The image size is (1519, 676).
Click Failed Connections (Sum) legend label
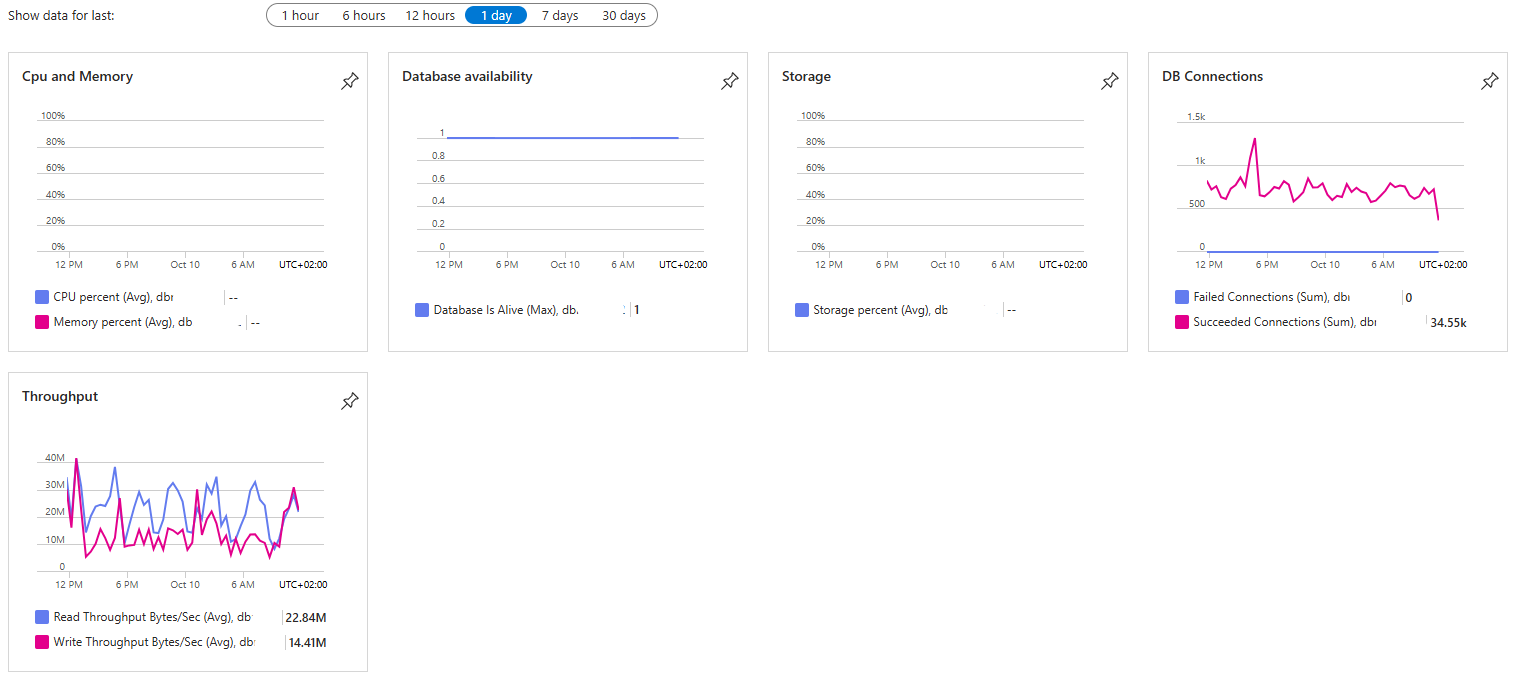coord(1272,297)
